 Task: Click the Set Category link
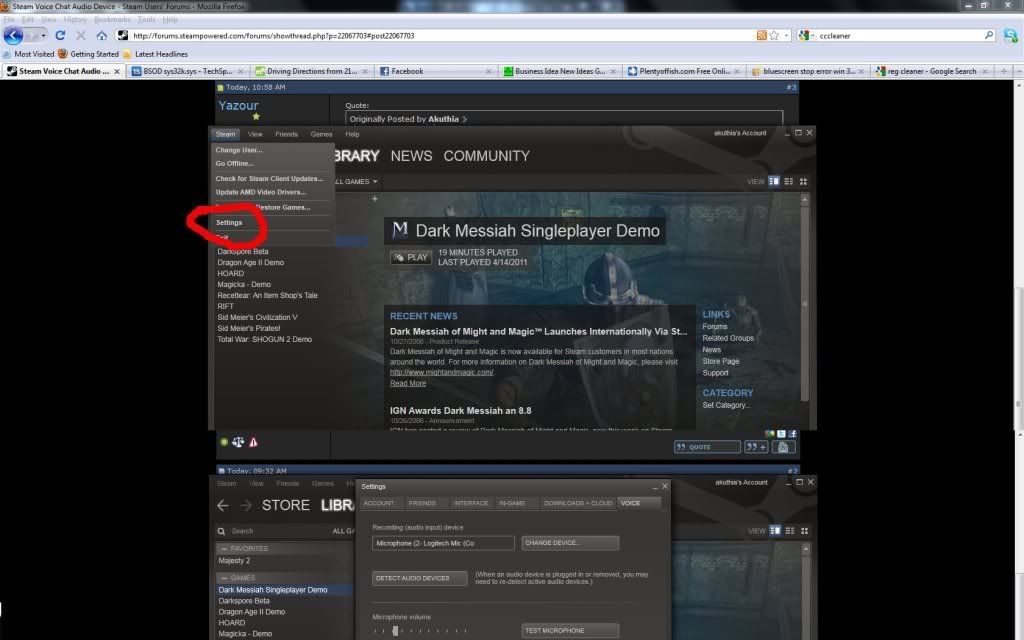[726, 405]
